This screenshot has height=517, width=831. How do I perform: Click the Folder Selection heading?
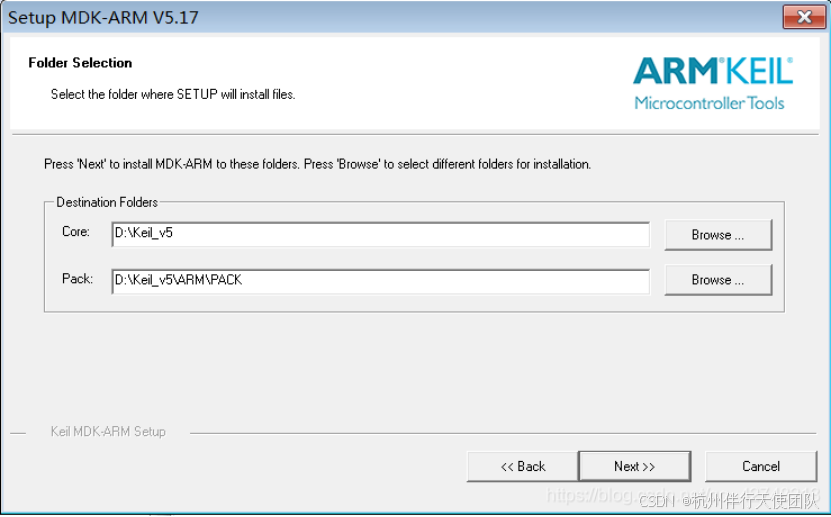(80, 63)
